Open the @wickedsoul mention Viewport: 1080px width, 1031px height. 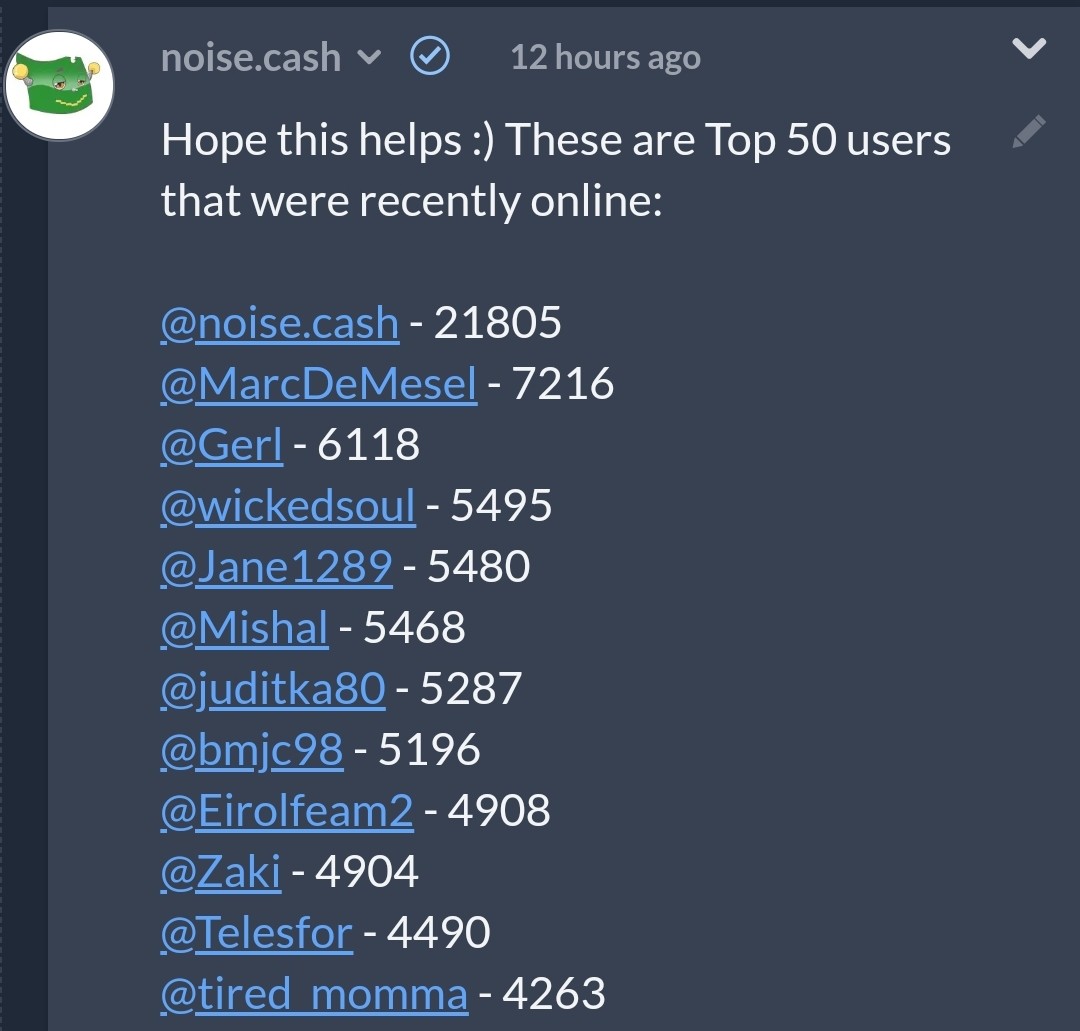coord(288,506)
